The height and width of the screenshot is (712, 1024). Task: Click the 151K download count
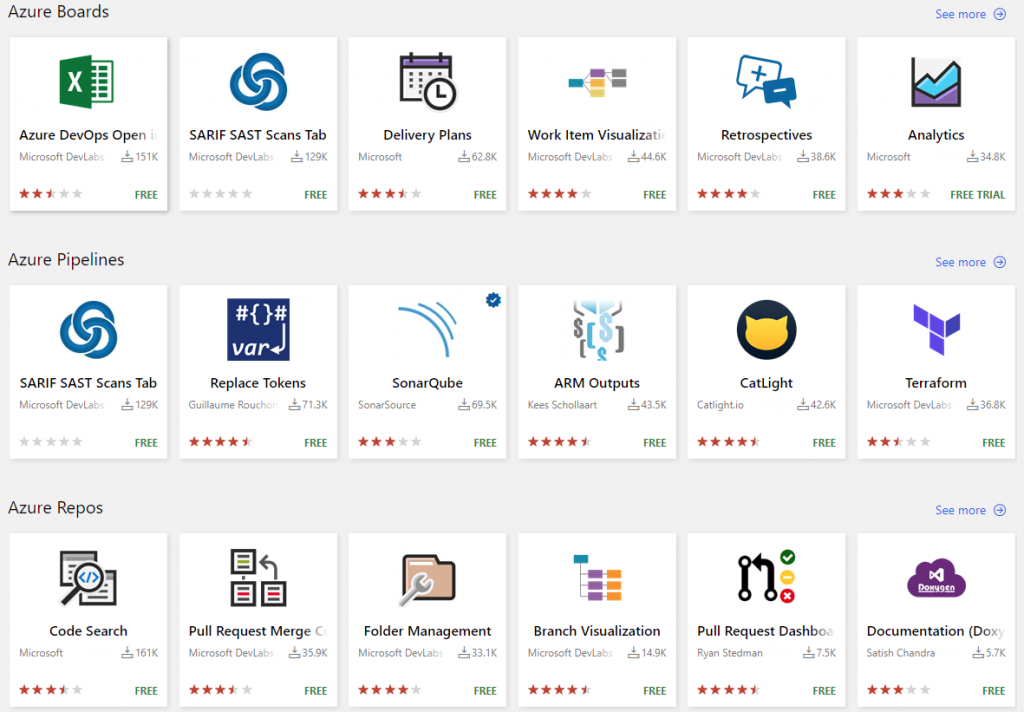pos(147,157)
